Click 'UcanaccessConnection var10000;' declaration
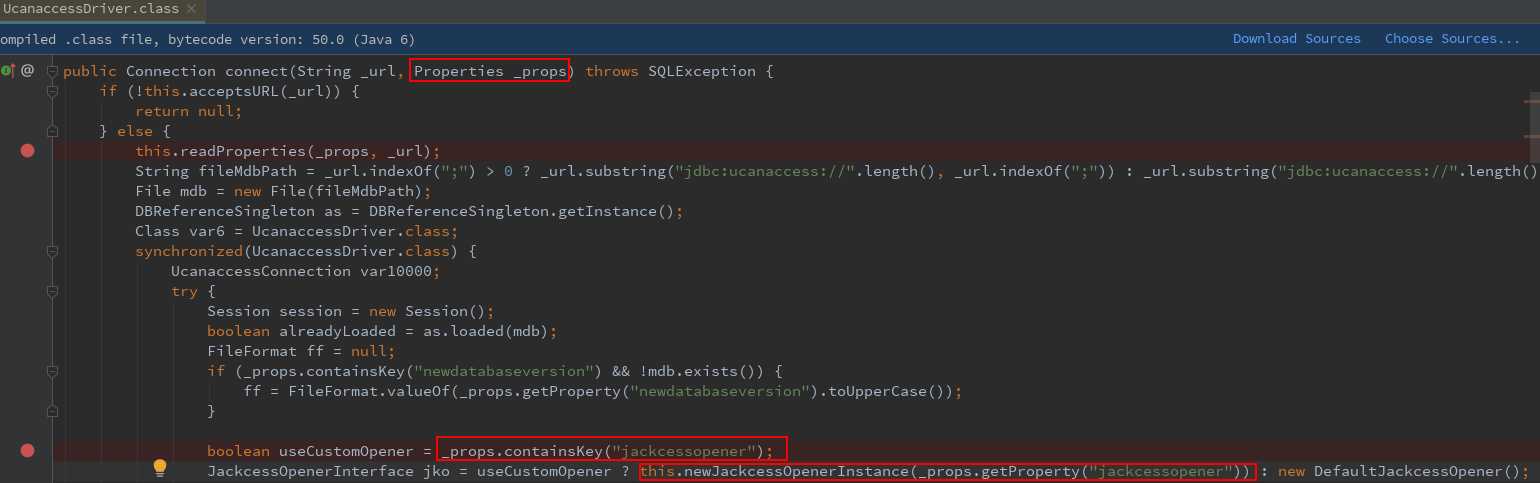The width and height of the screenshot is (1540, 483). [x=305, y=271]
